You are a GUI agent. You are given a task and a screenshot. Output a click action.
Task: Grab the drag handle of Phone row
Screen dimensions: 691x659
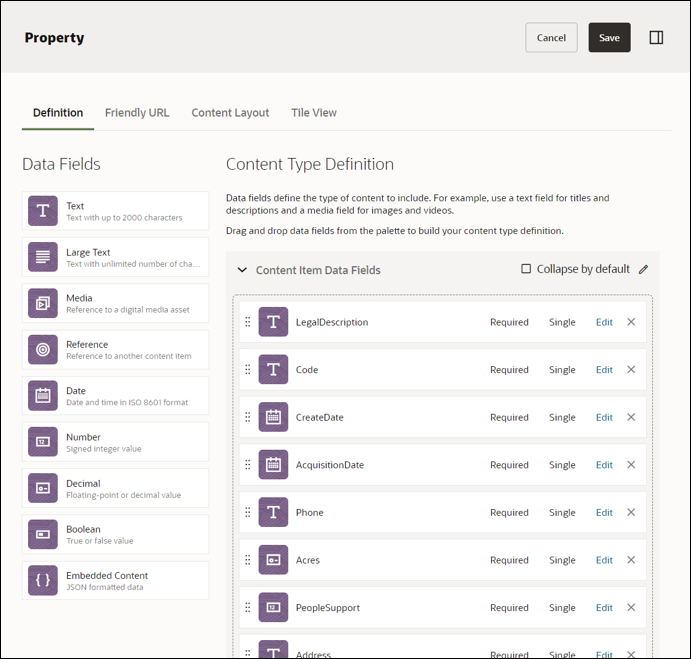(x=248, y=512)
